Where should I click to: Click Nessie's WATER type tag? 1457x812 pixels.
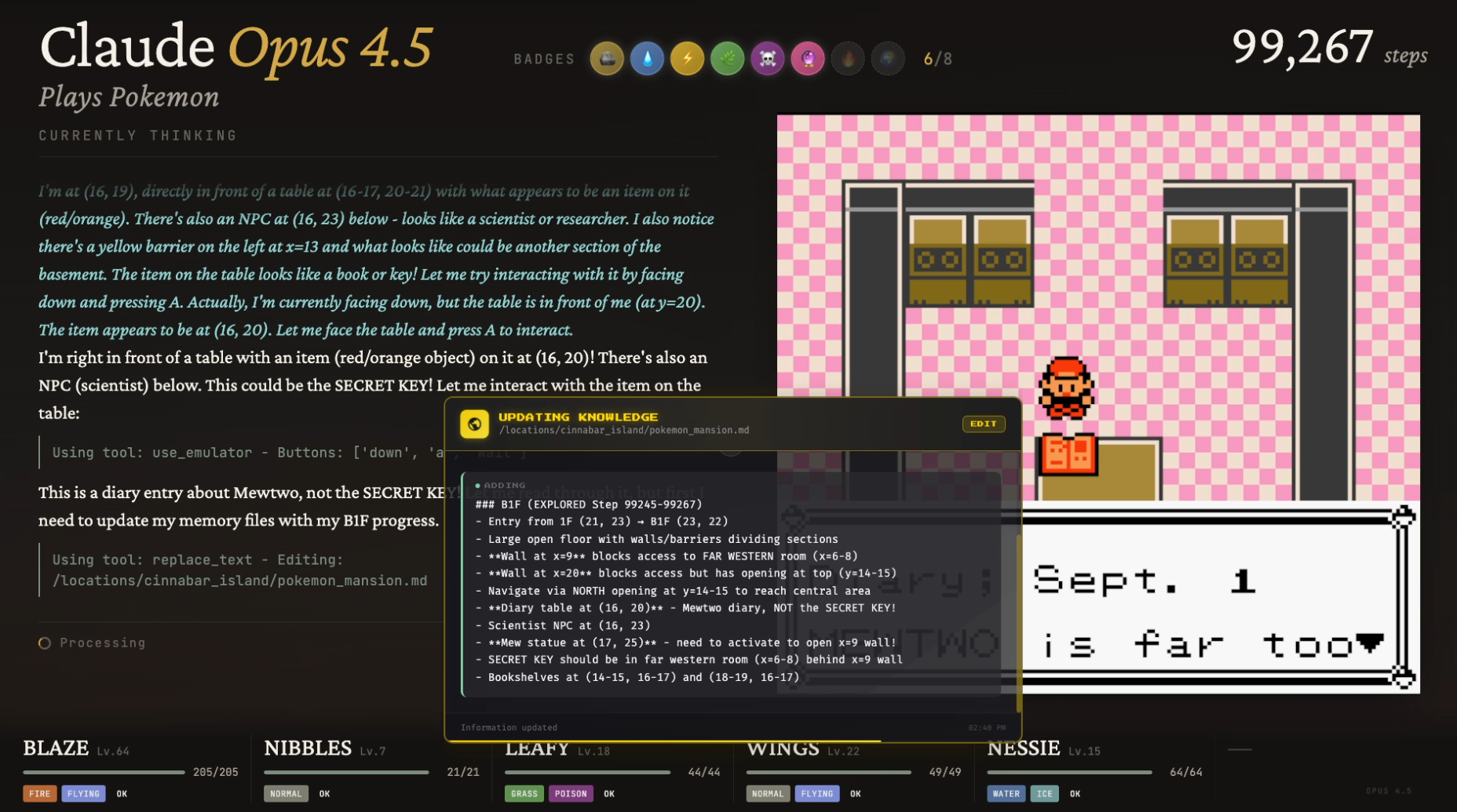[x=1006, y=794]
